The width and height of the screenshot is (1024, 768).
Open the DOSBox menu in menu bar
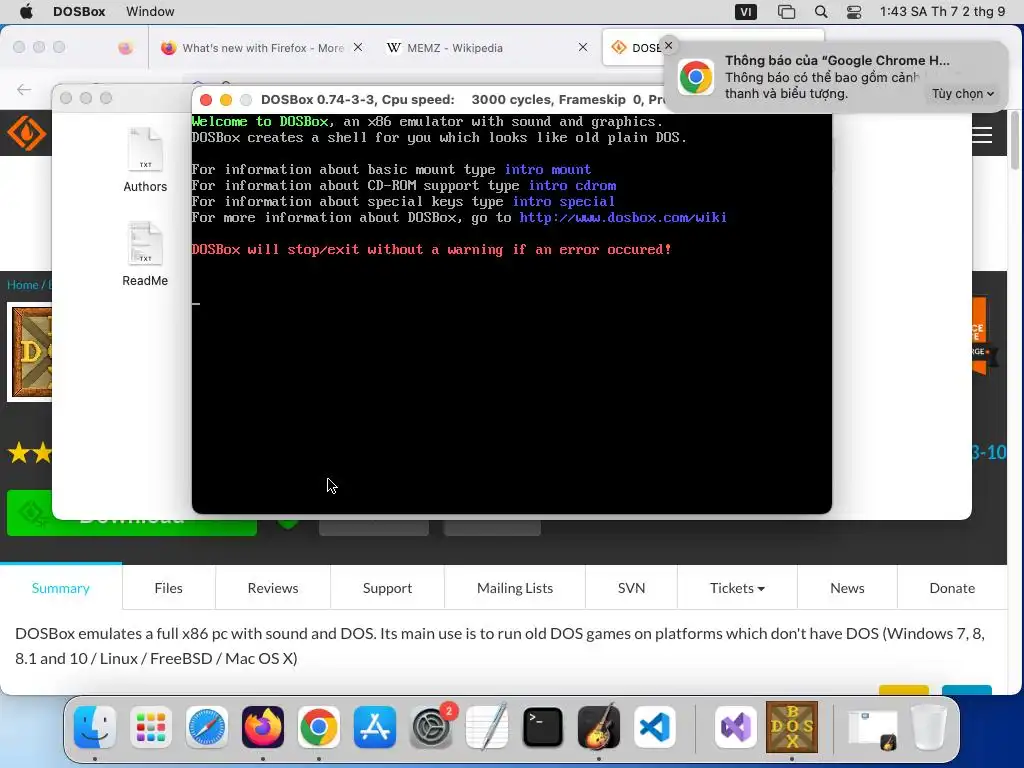[x=79, y=12]
